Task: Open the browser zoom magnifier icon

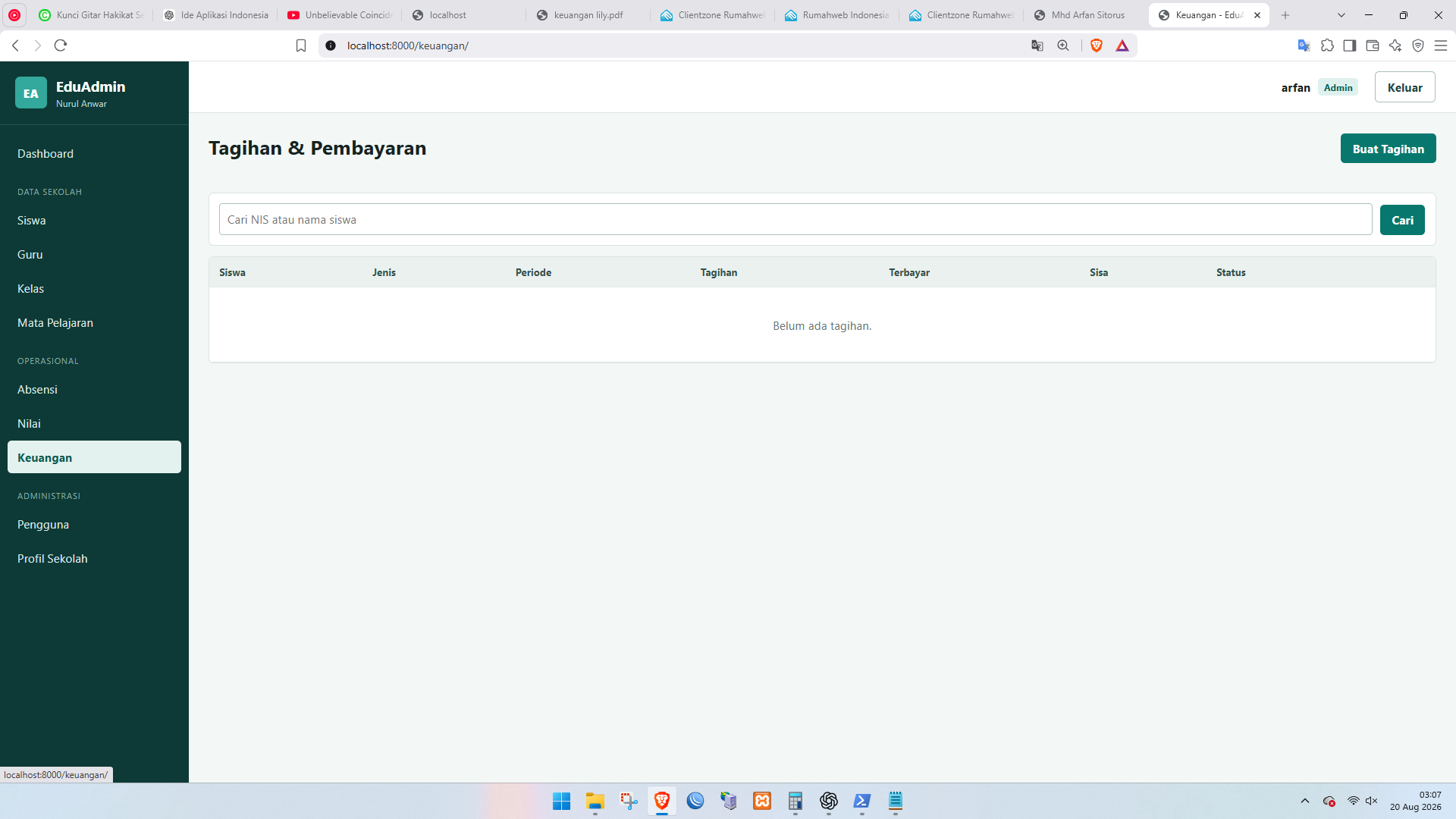Action: [1063, 45]
